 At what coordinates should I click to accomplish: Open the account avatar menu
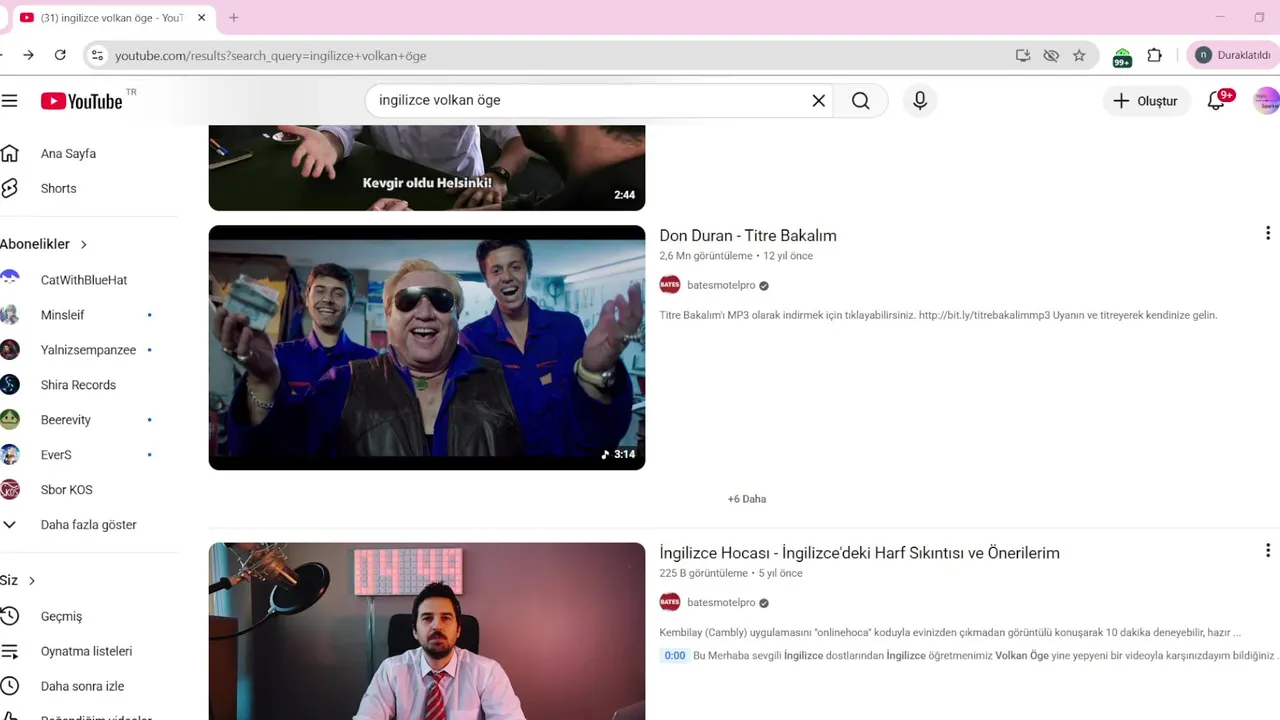1266,101
